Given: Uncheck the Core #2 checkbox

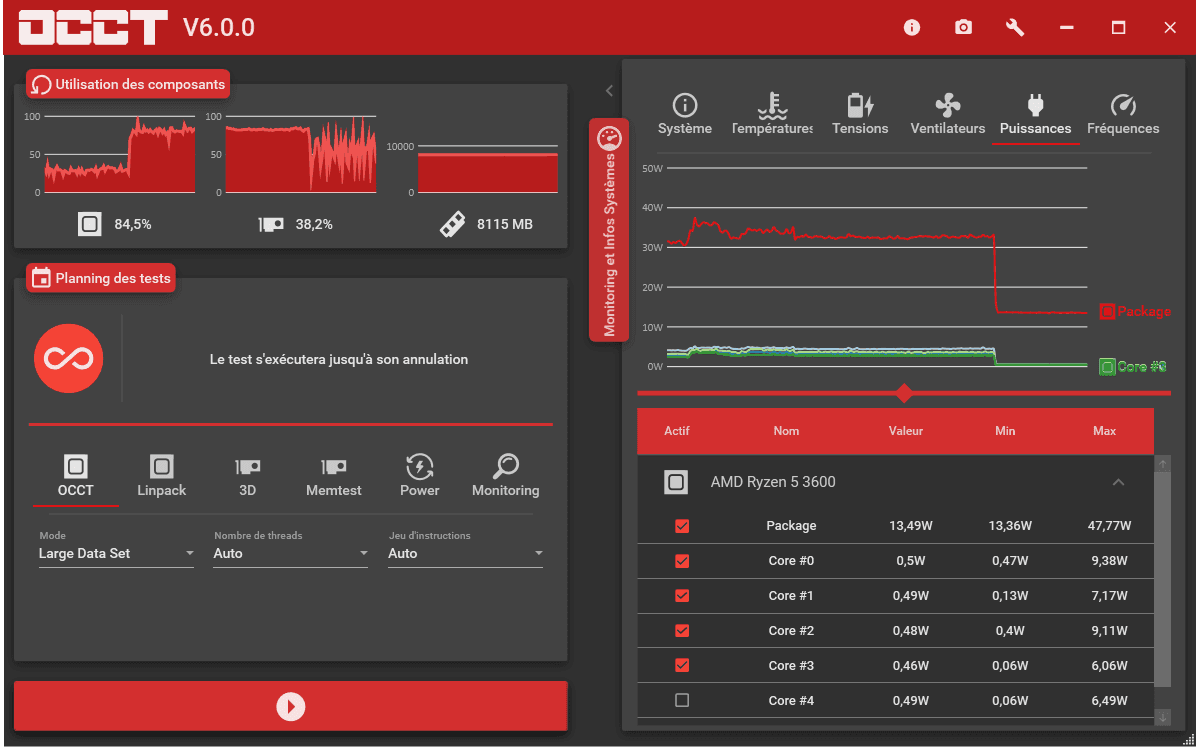Looking at the screenshot, I should tap(682, 631).
